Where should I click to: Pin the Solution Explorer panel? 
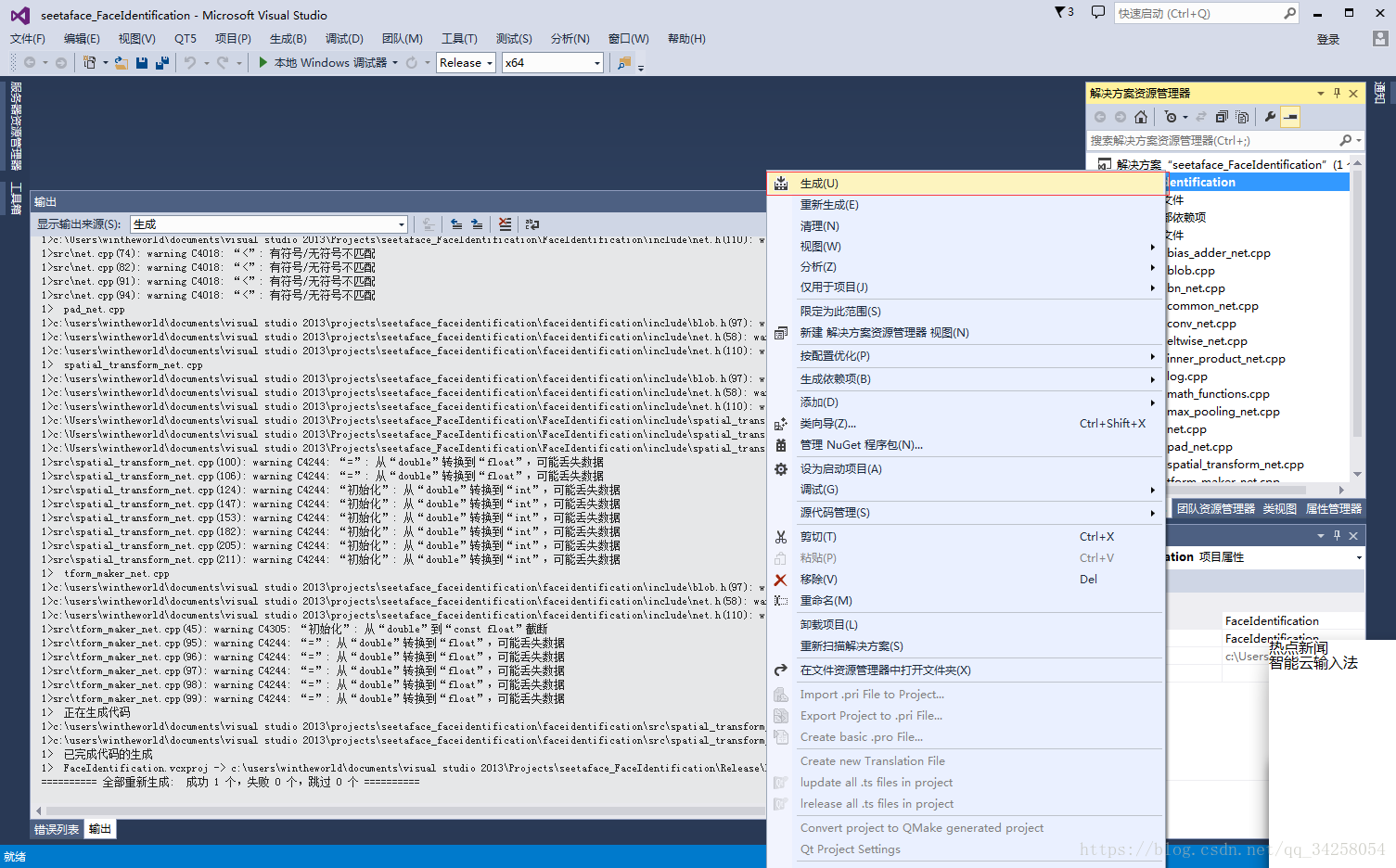point(1337,93)
